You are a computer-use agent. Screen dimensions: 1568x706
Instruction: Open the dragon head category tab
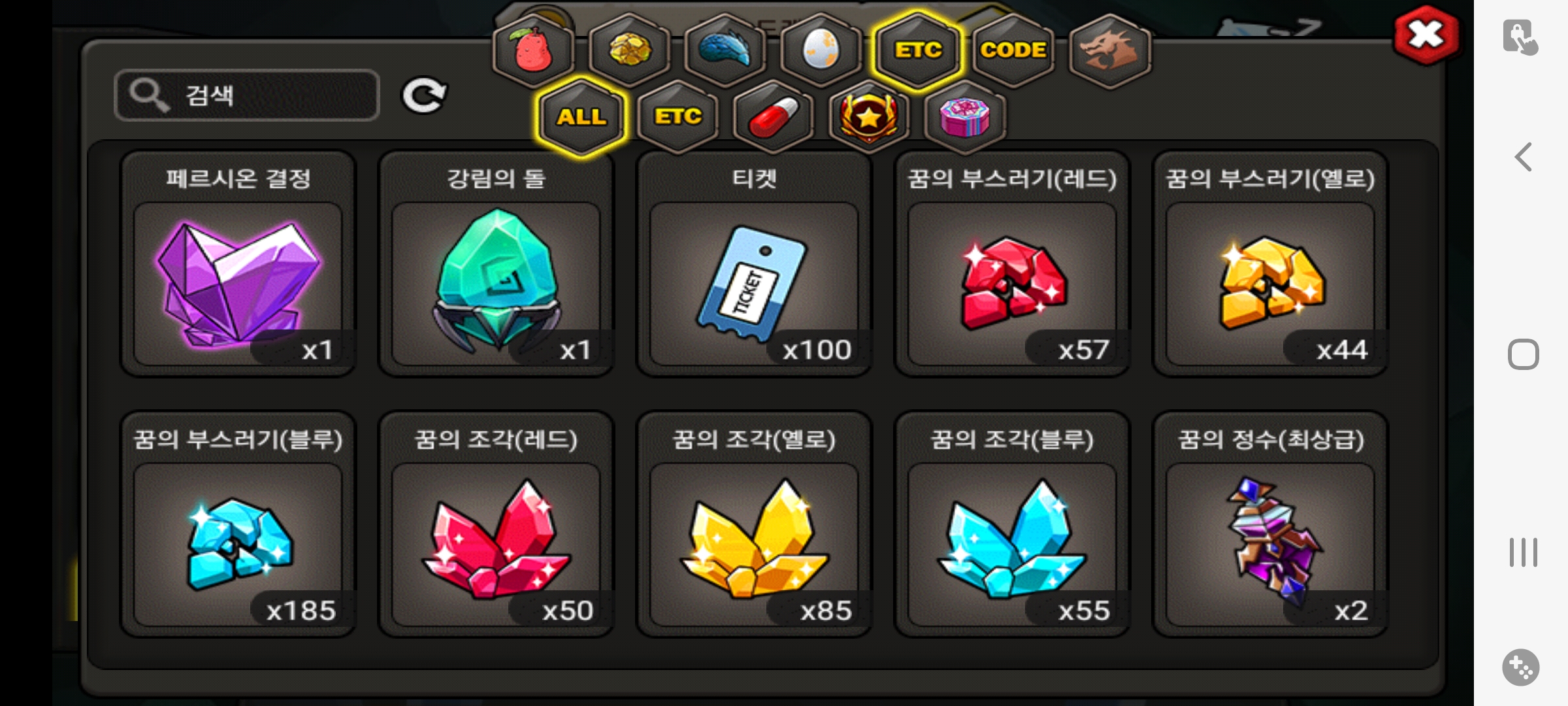tap(1109, 50)
